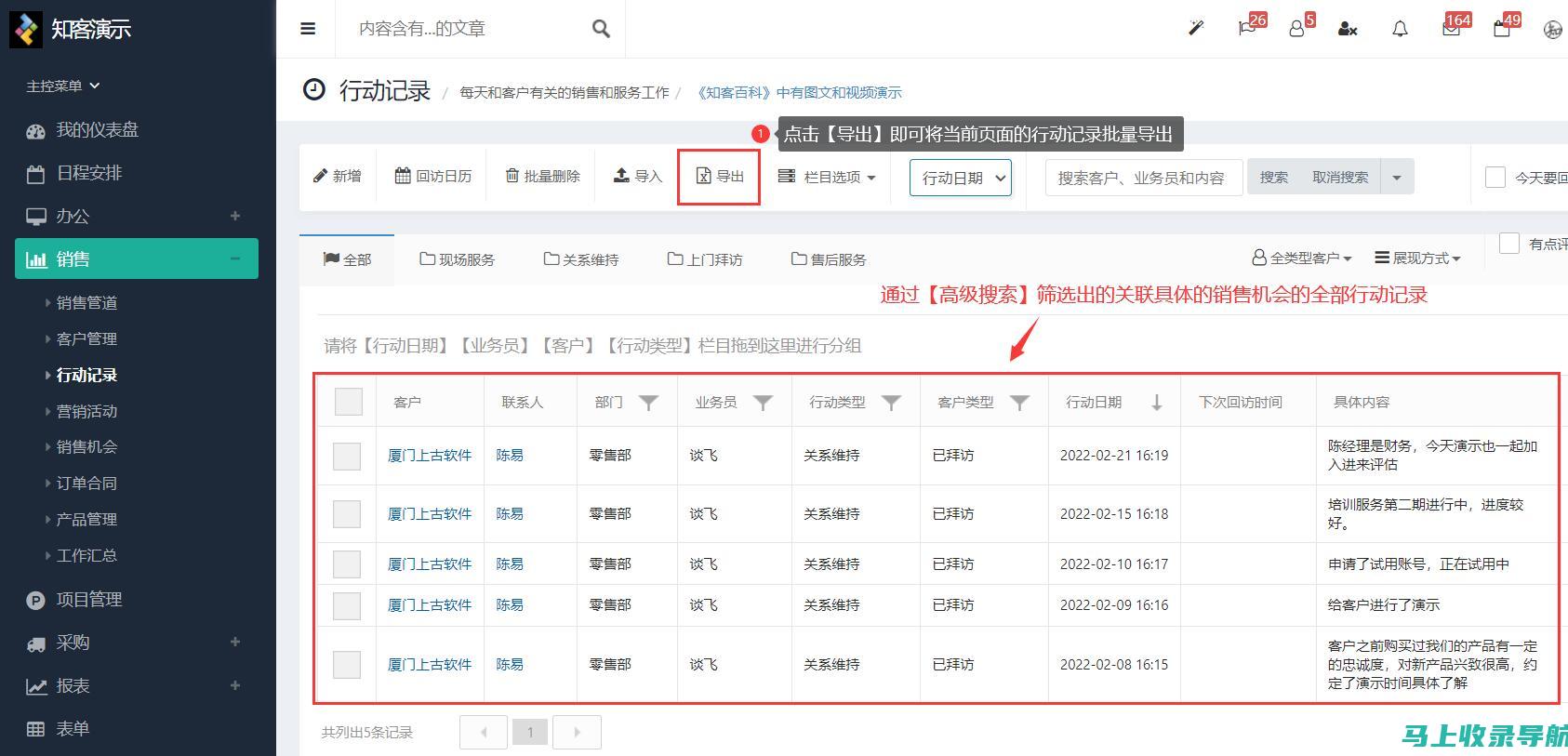Collapse the 销售 menu minus icon

click(x=235, y=259)
